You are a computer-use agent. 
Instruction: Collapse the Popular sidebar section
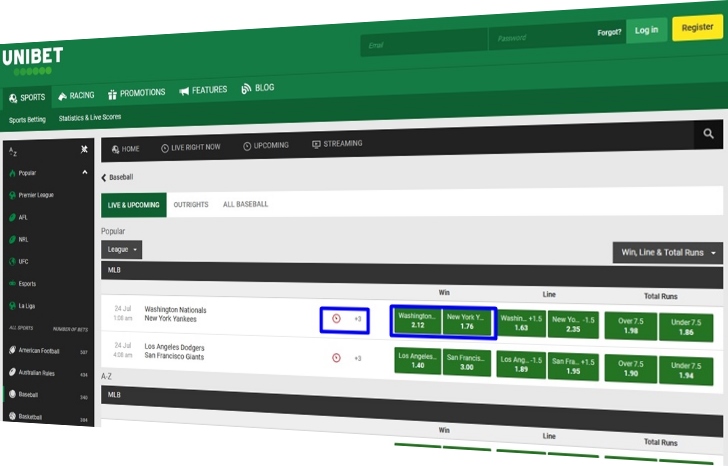tap(84, 172)
